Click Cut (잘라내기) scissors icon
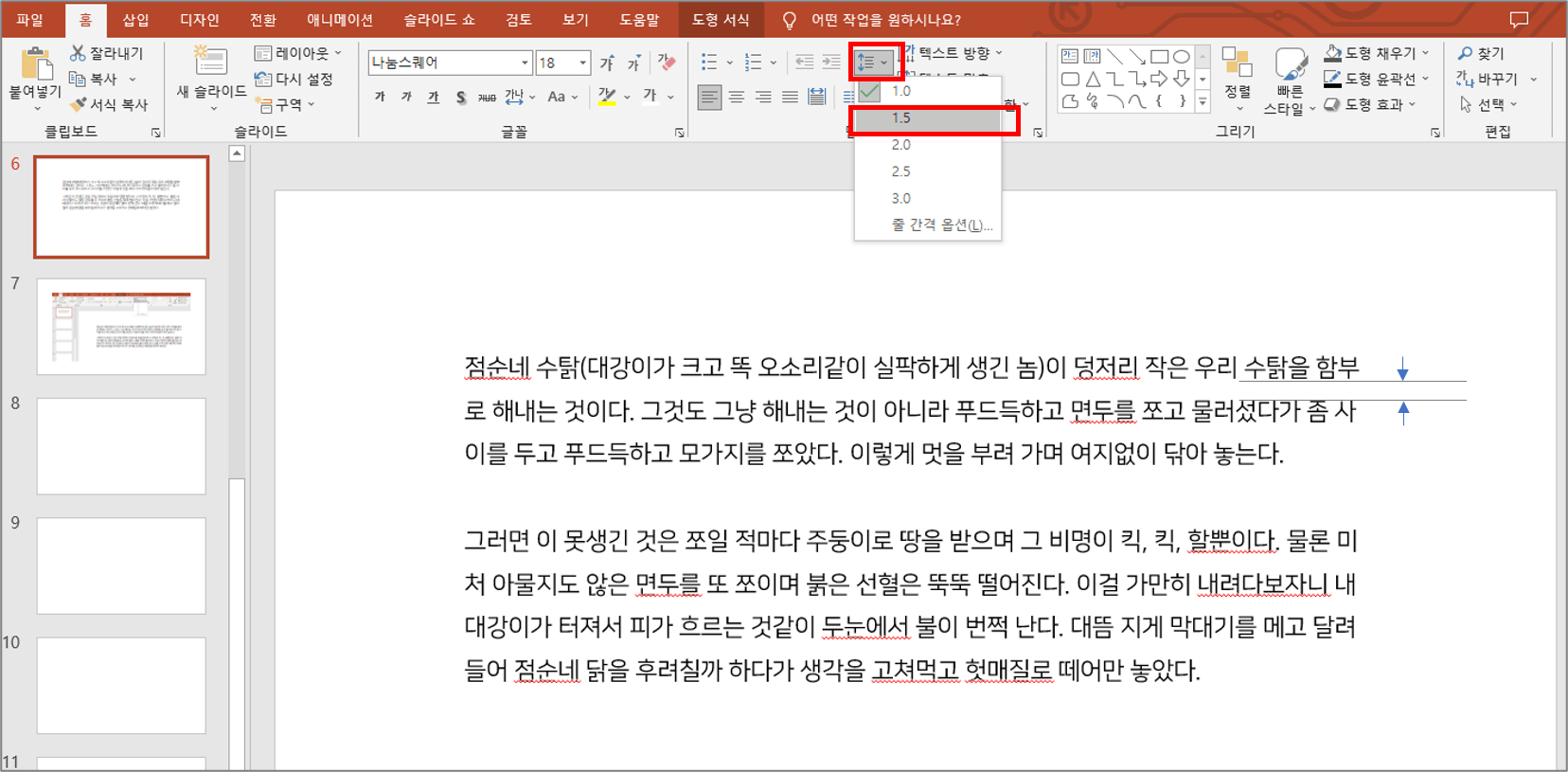Screen dimensions: 1568x772 (78, 53)
